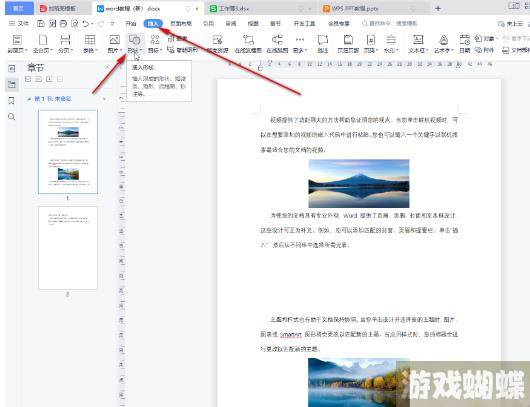Select the 插入 insert ribbon tab
Image resolution: width=530 pixels, height=407 pixels.
coord(153,23)
